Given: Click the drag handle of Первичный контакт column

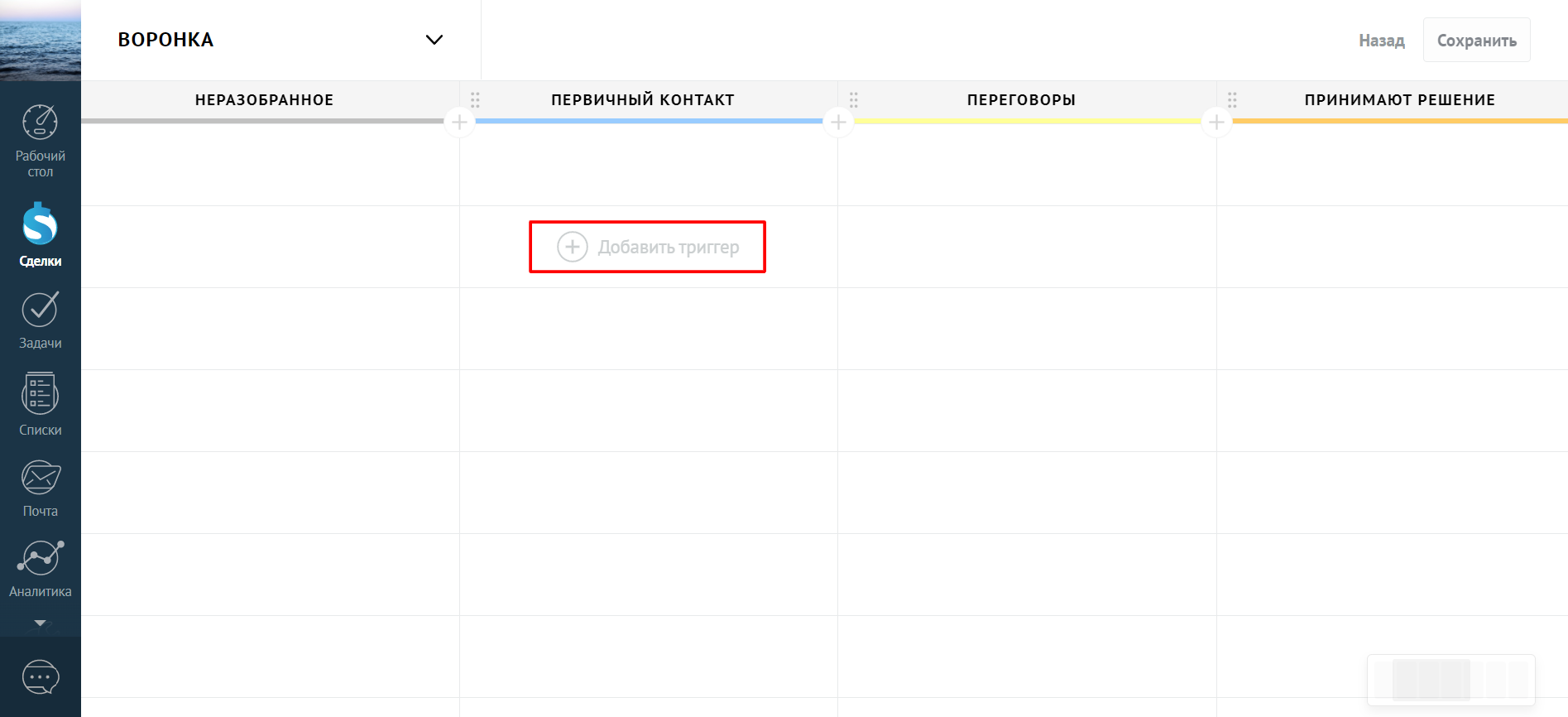Looking at the screenshot, I should (x=475, y=100).
